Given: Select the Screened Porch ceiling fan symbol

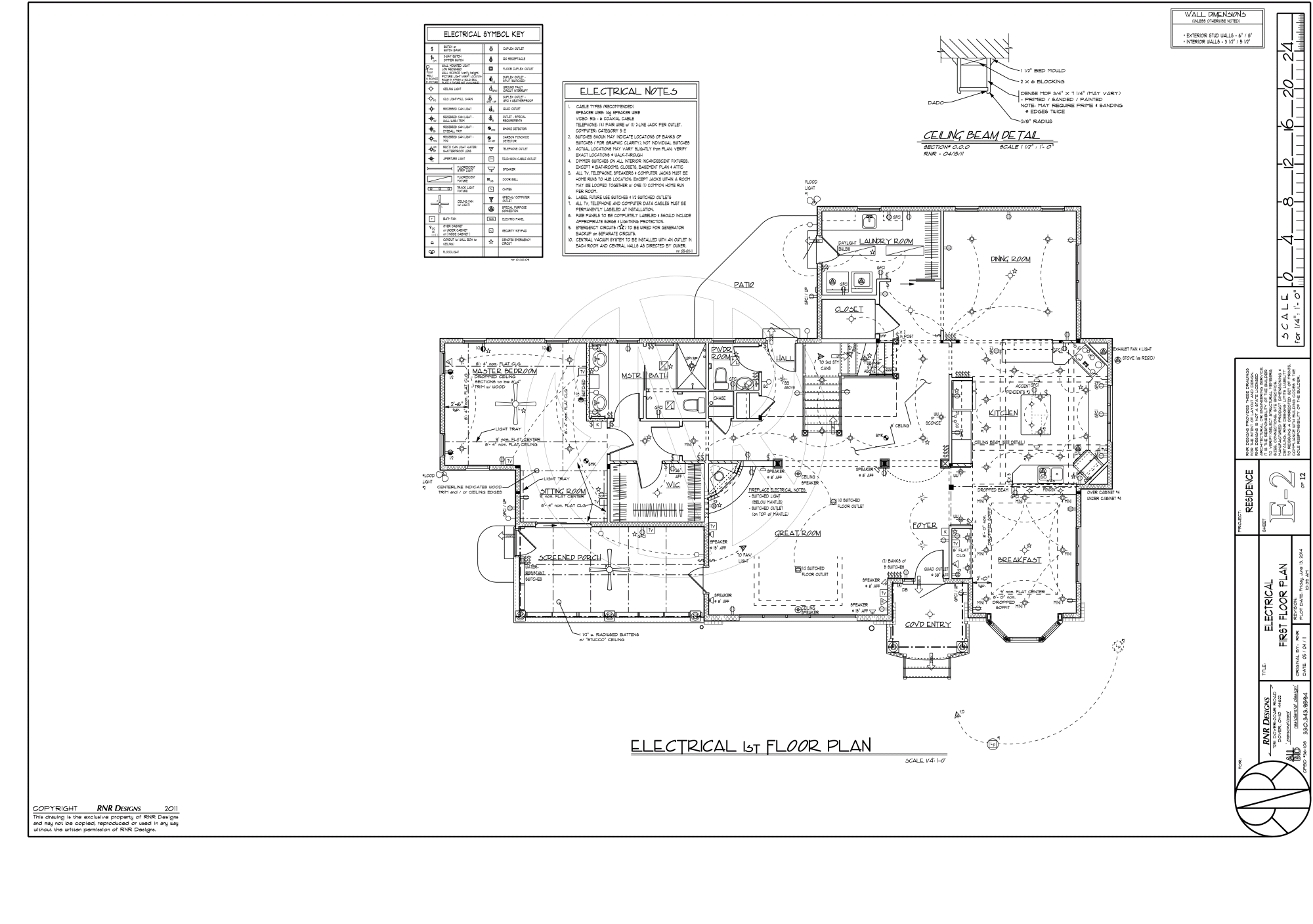Looking at the screenshot, I should click(x=608, y=569).
